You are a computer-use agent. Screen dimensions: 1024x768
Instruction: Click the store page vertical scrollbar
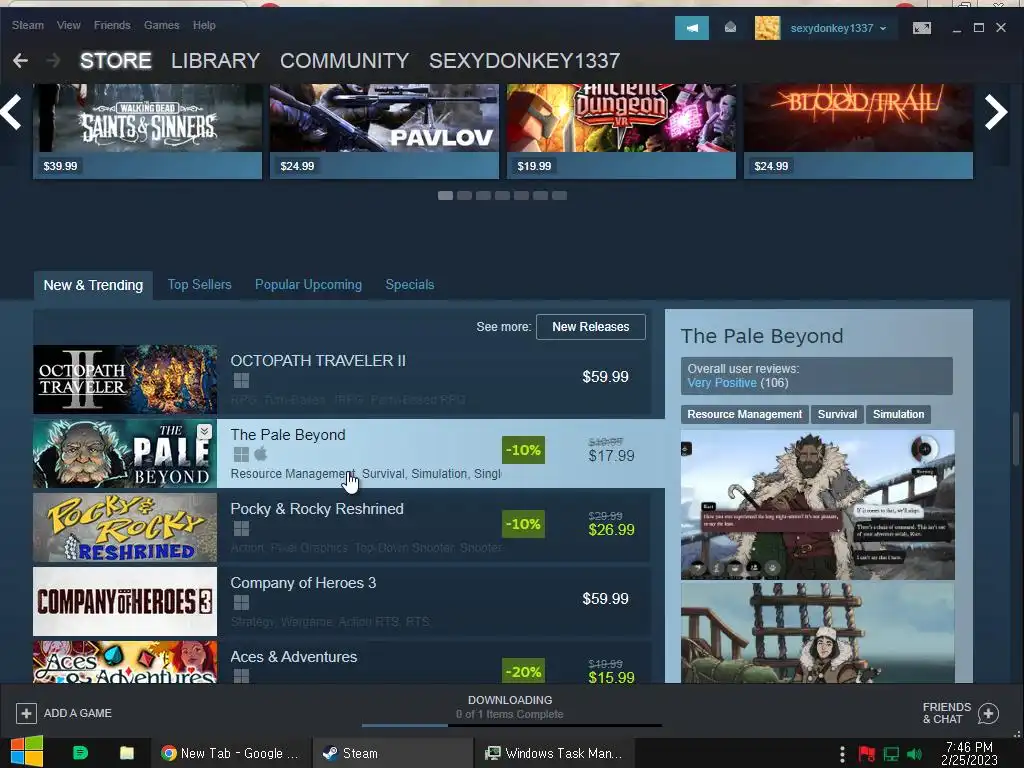(x=1016, y=439)
